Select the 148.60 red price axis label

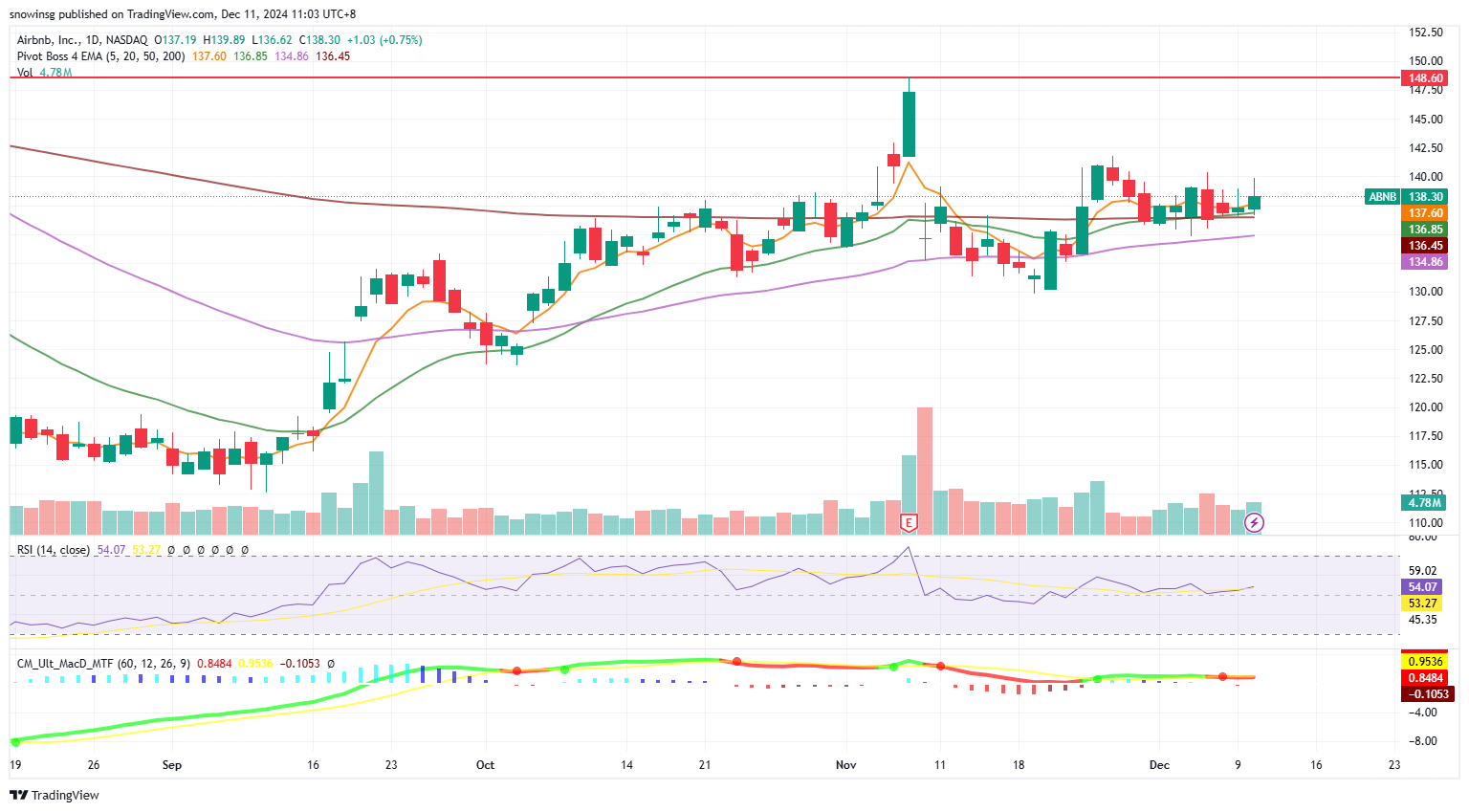point(1425,78)
